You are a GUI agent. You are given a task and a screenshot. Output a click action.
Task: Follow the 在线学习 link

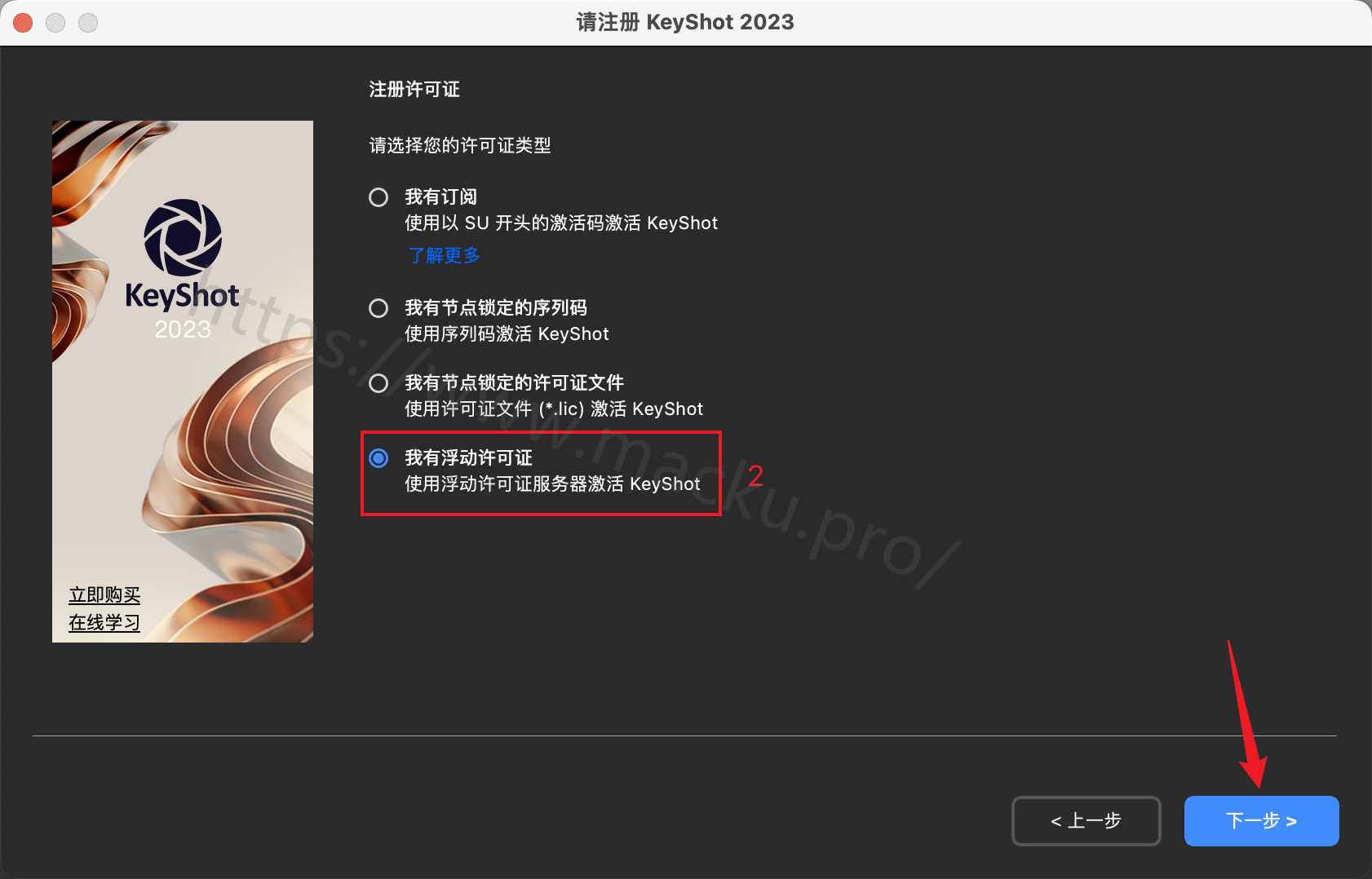click(x=104, y=623)
